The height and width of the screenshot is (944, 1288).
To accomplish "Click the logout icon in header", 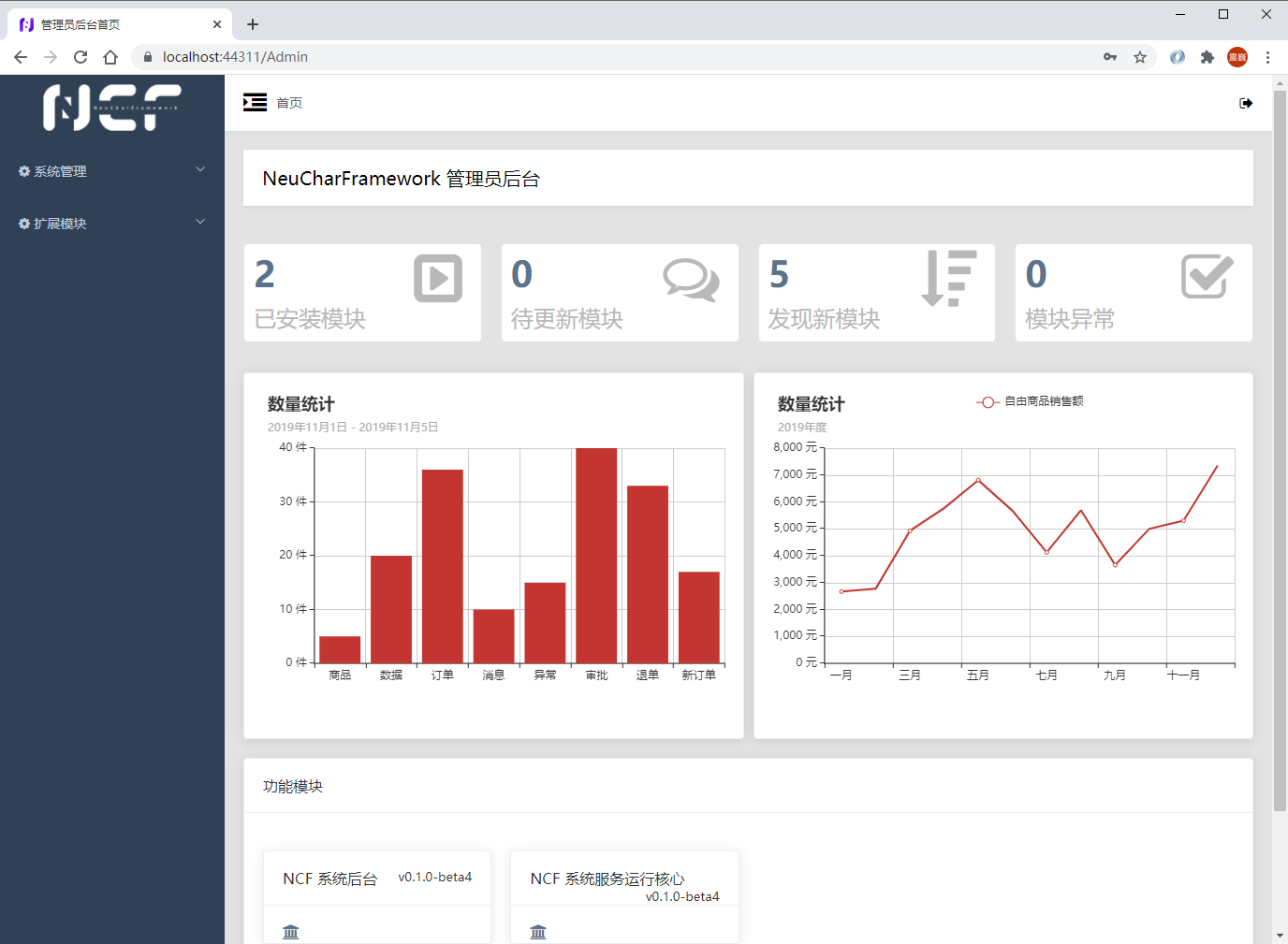I will (1245, 103).
